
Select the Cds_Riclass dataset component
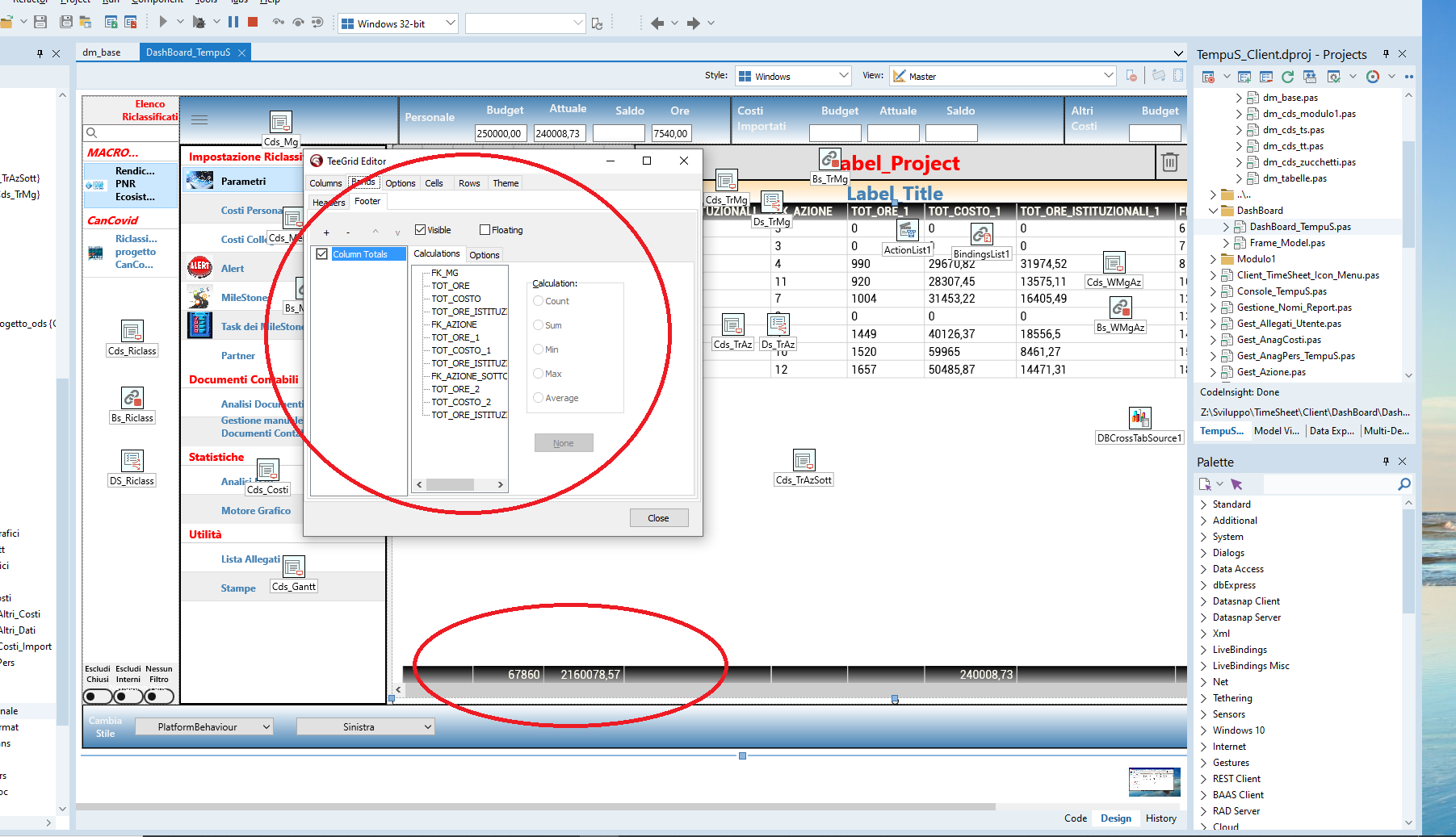coord(132,331)
